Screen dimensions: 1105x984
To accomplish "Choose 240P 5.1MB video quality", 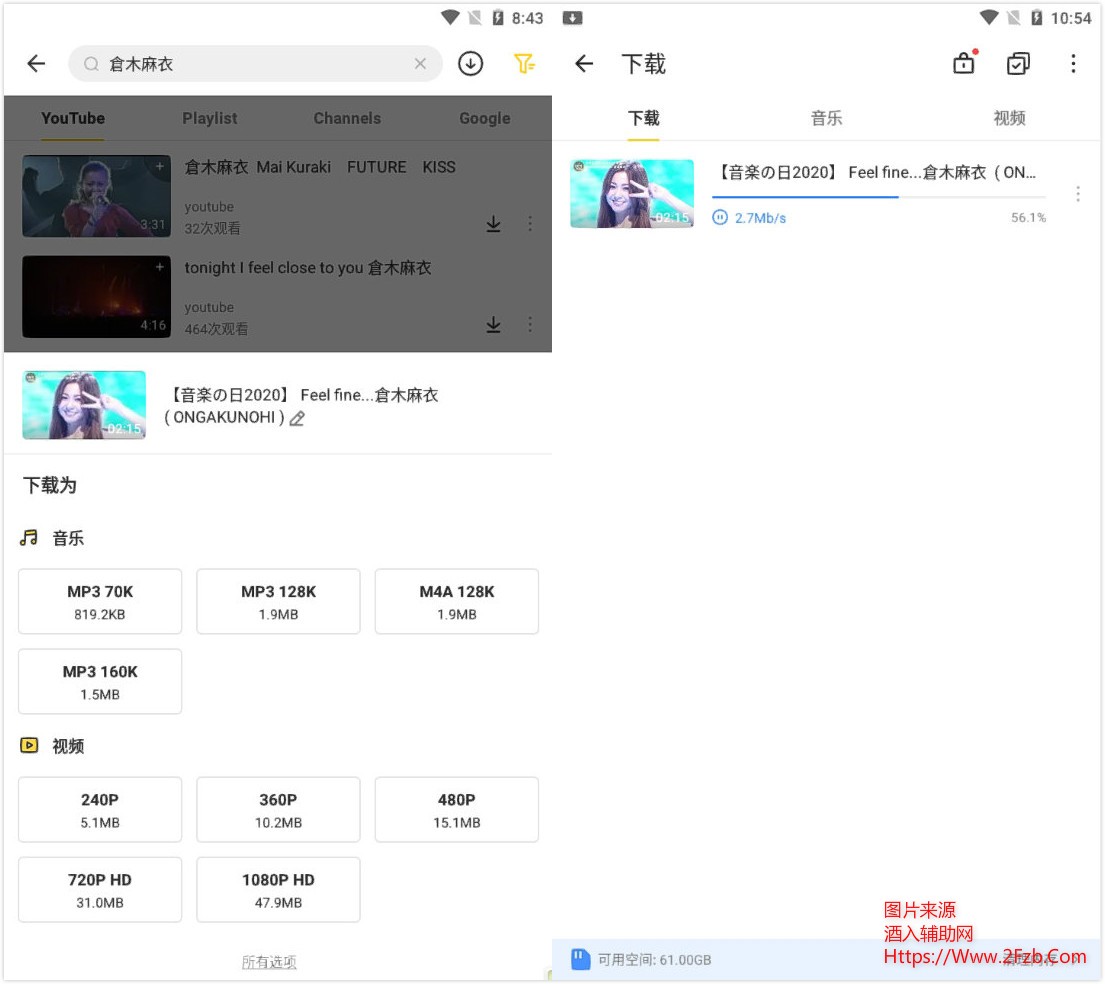I will click(100, 810).
